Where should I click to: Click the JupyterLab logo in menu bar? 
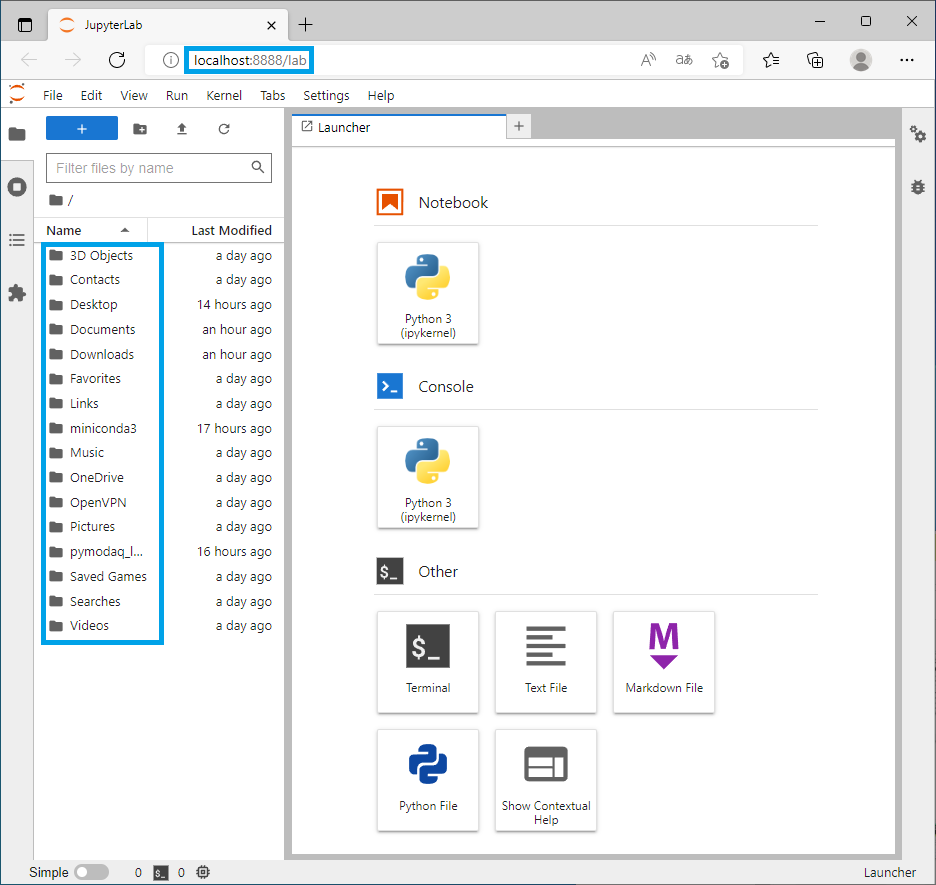point(17,94)
